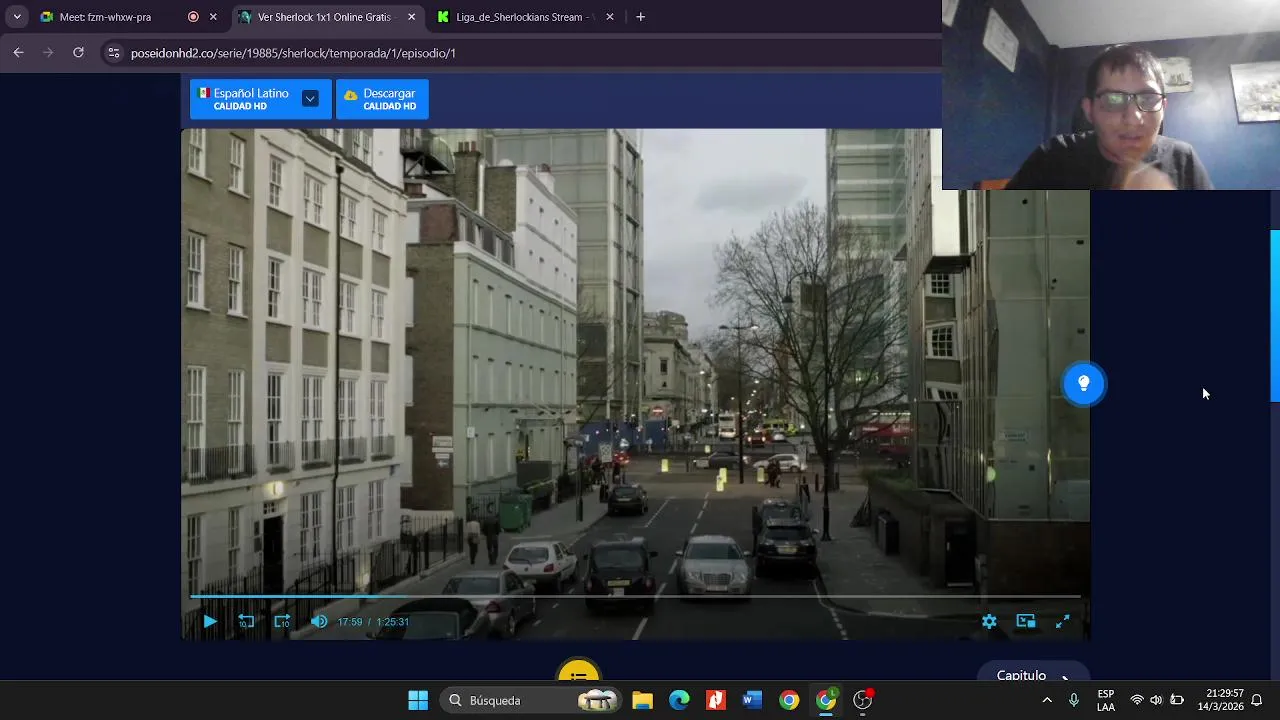Open the tab search dropdown
This screenshot has width=1280, height=720.
[17, 17]
